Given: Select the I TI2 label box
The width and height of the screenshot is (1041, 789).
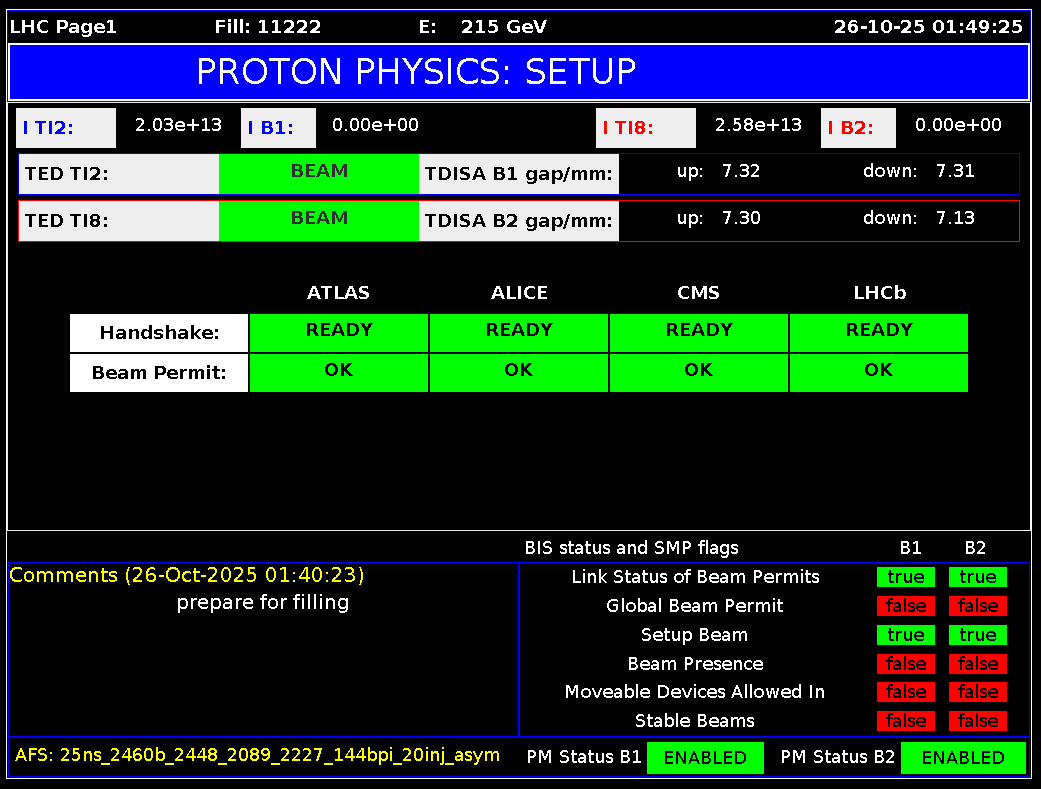Looking at the screenshot, I should click(66, 128).
